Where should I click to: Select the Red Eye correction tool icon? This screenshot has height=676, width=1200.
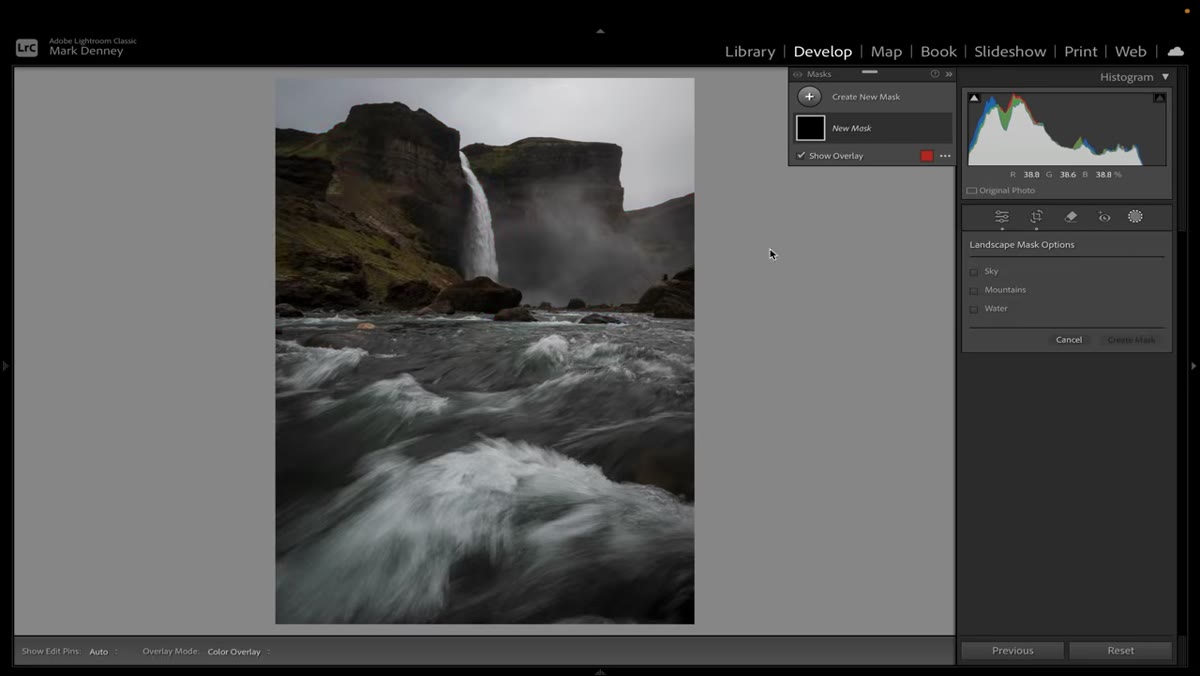pos(1104,217)
